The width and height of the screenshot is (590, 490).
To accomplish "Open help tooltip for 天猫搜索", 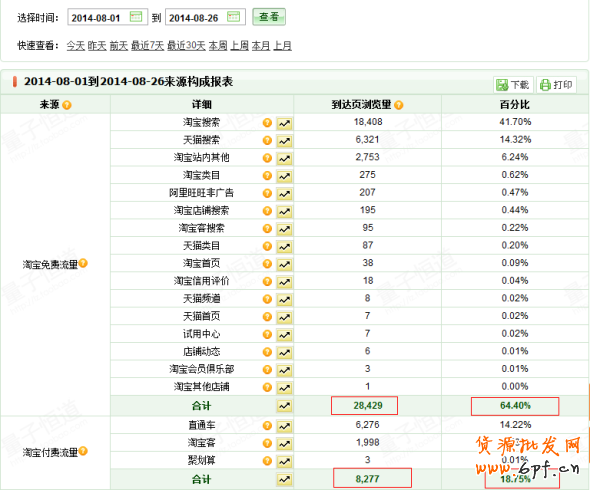I will (x=267, y=140).
